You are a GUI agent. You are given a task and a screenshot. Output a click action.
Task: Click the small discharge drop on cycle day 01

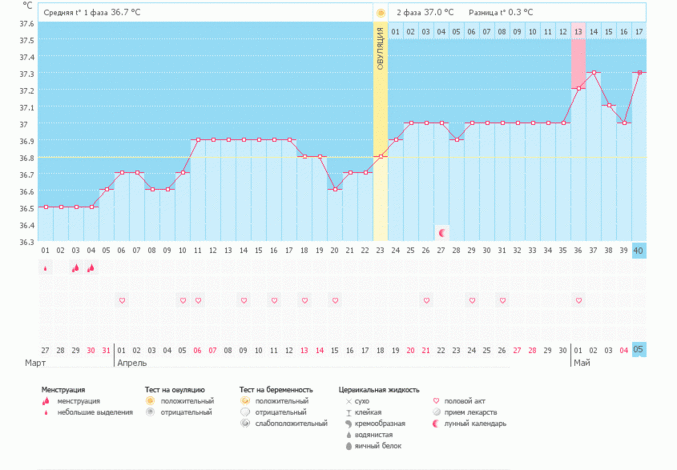tap(45, 268)
